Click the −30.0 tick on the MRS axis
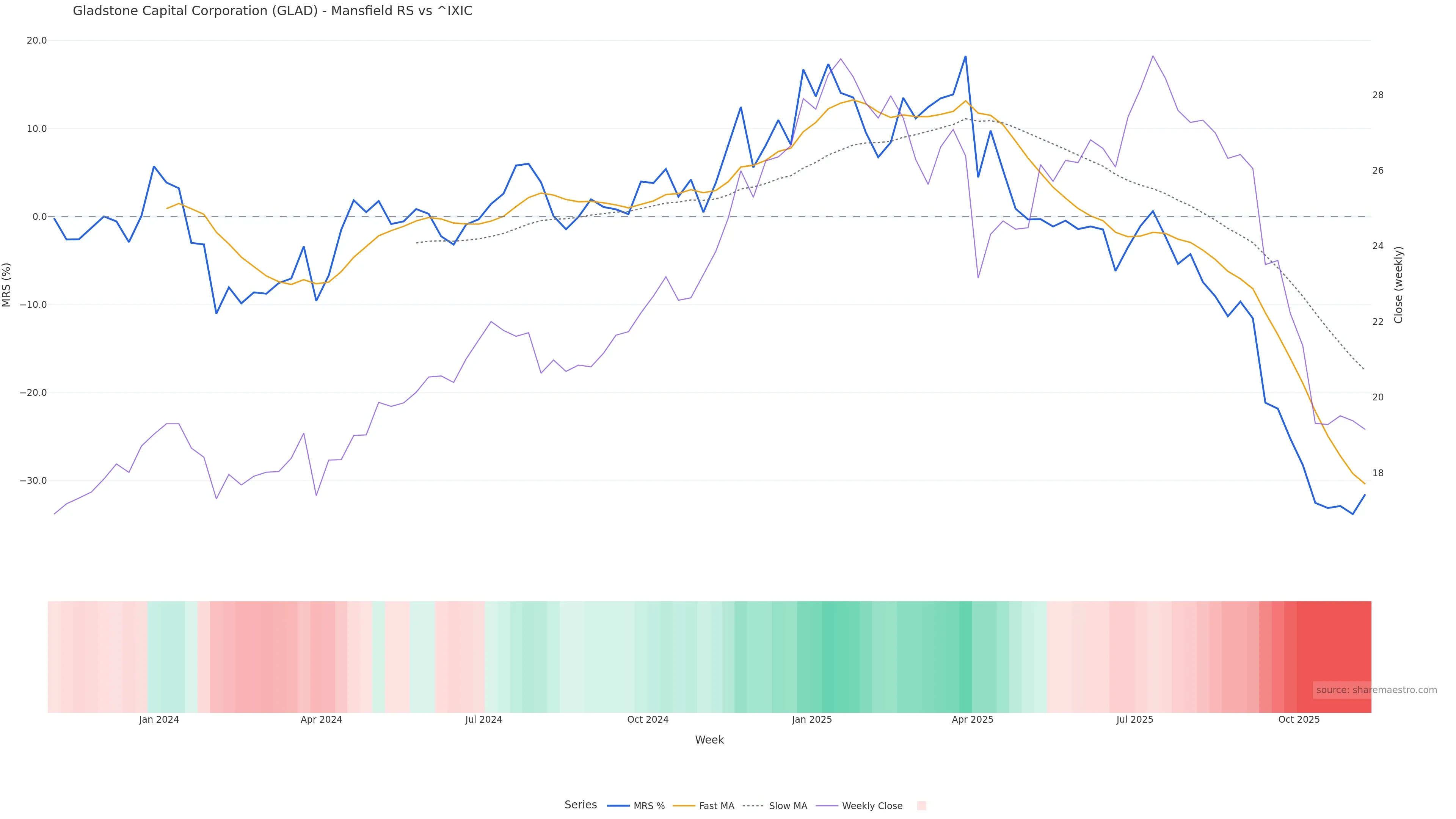Image resolution: width=1456 pixels, height=819 pixels. pos(33,481)
